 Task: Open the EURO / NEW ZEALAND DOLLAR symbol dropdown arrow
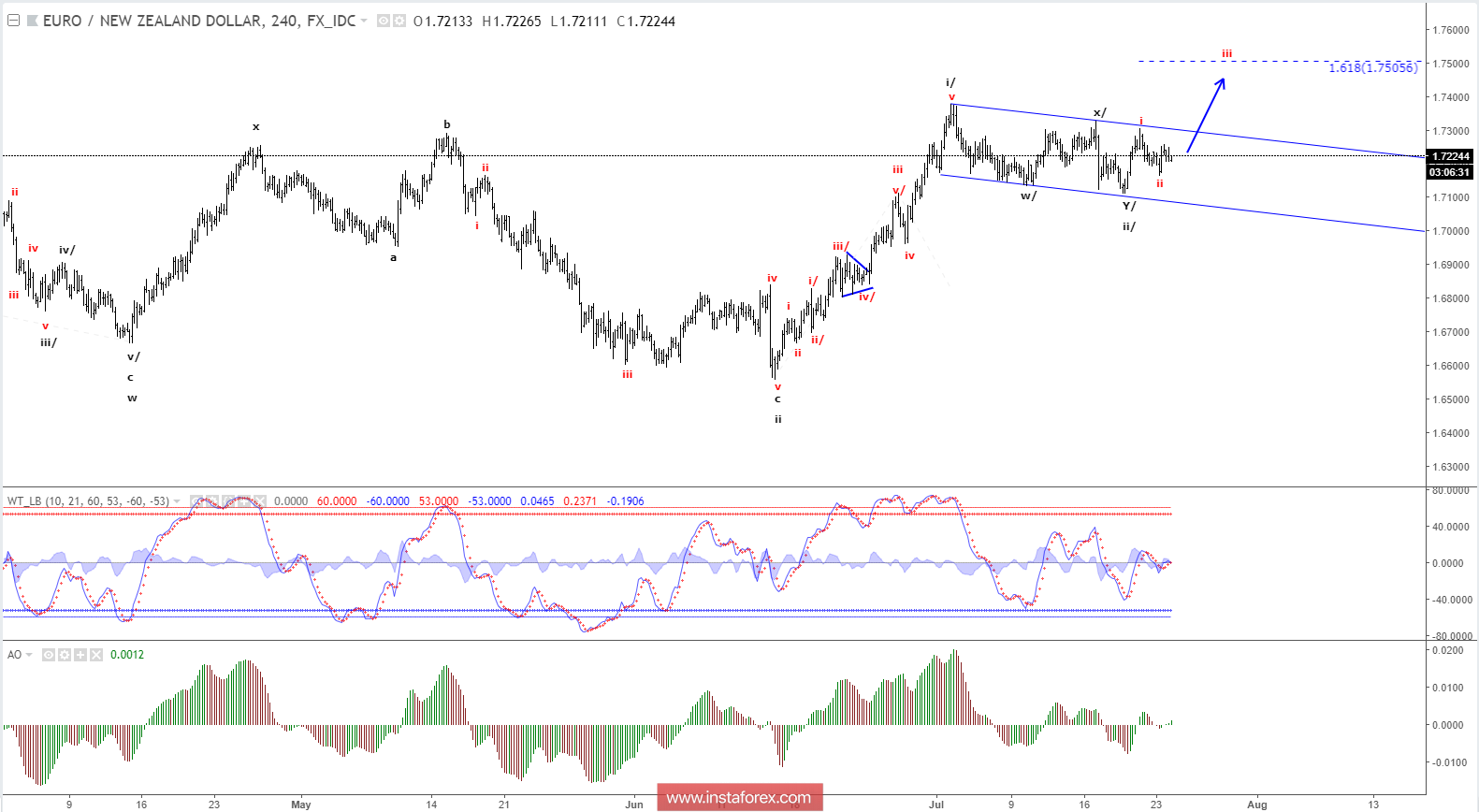[x=365, y=21]
